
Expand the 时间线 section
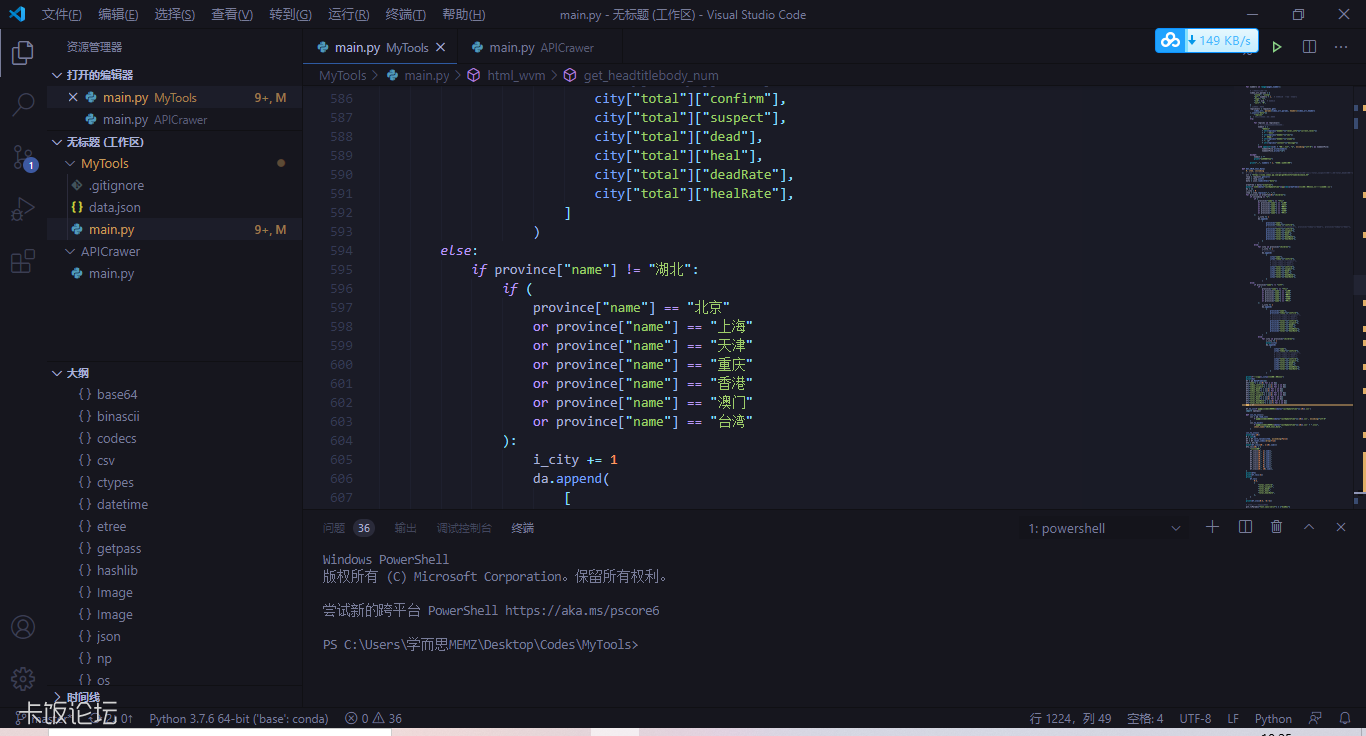coord(175,697)
